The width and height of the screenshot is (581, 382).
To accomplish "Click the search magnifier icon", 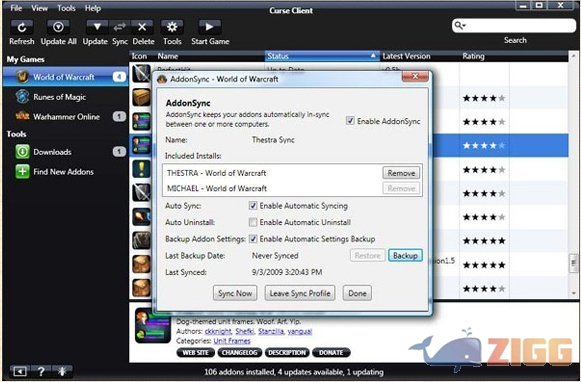I will (x=460, y=26).
